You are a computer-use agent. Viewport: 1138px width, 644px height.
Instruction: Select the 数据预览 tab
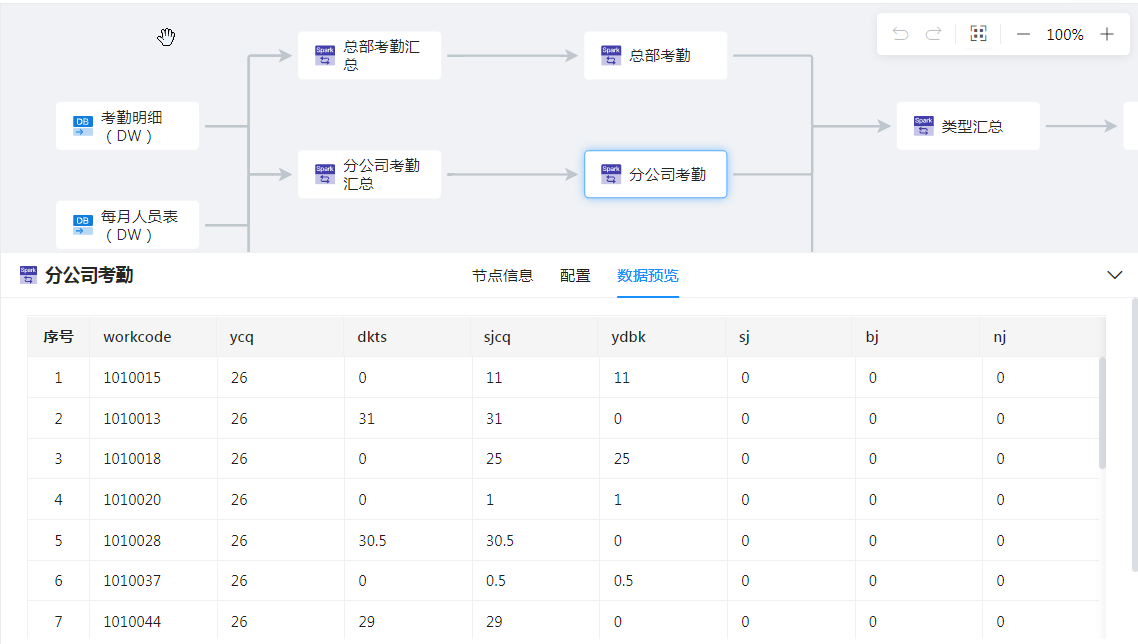[x=648, y=276]
